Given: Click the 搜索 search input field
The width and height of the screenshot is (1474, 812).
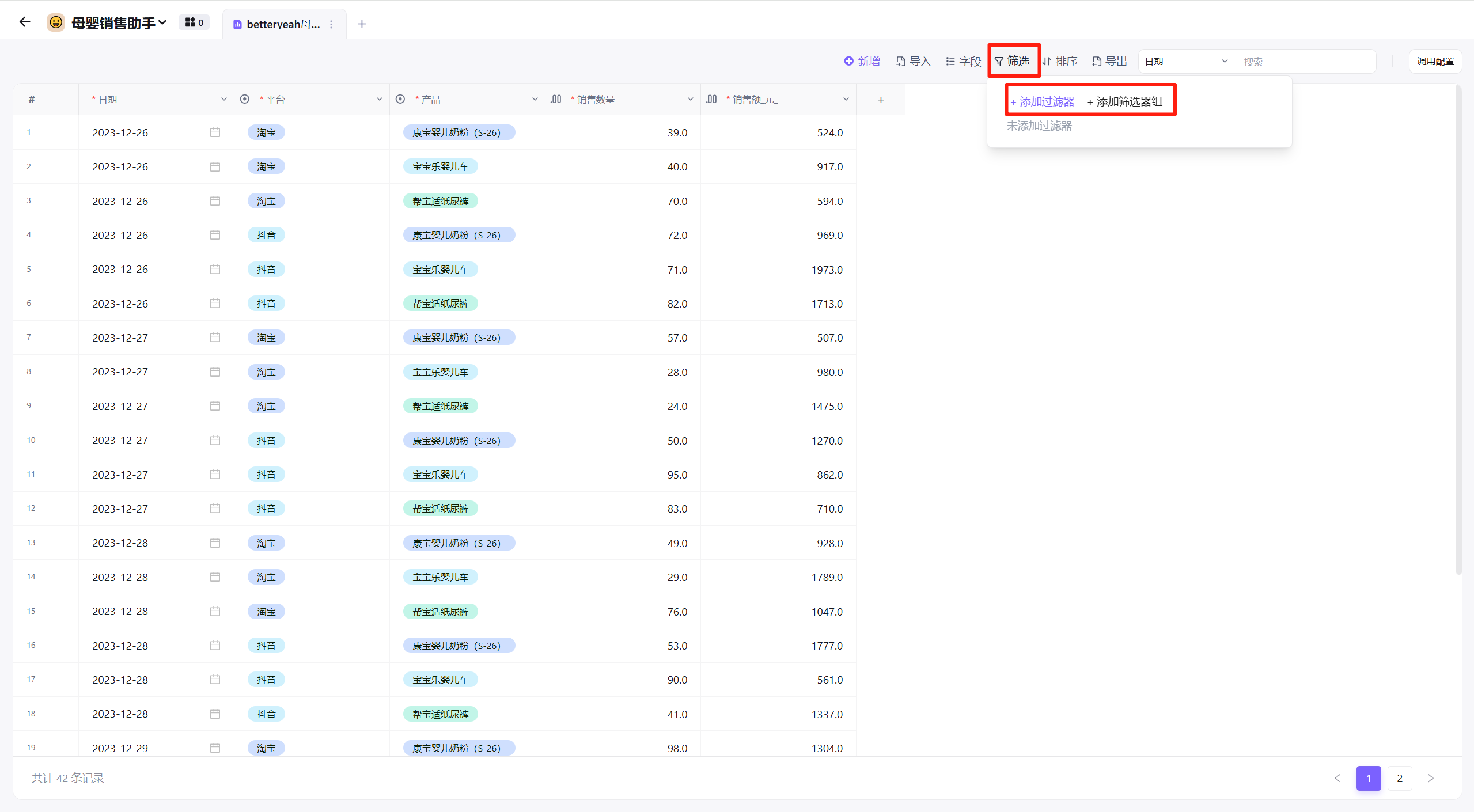Looking at the screenshot, I should 1306,61.
